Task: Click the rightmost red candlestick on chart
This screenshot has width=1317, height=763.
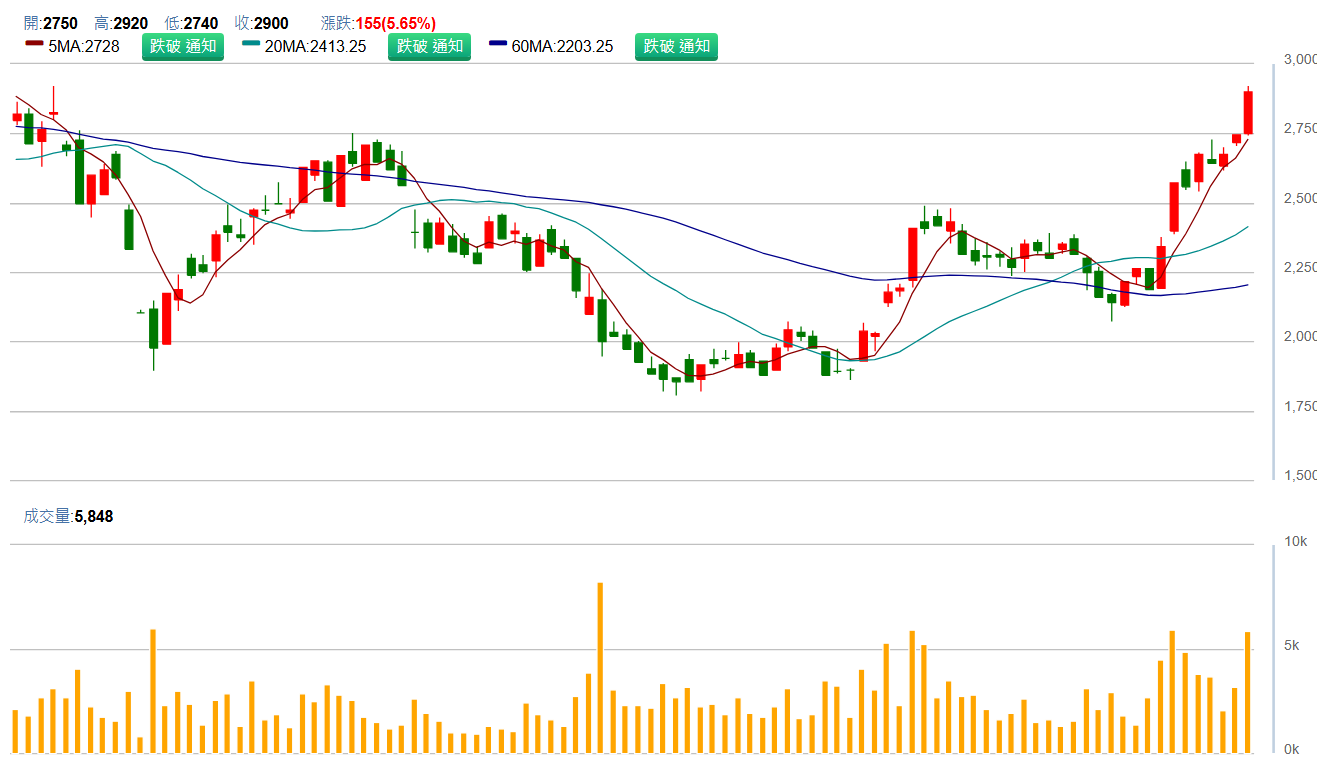Action: point(1248,112)
